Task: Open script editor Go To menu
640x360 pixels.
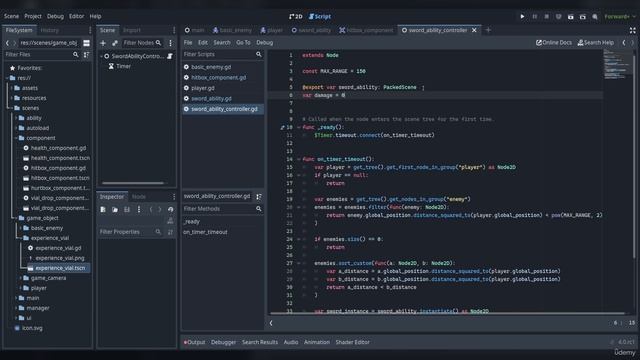Action: pyautogui.click(x=243, y=42)
